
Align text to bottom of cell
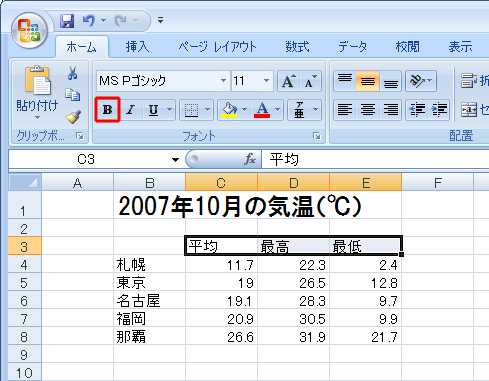tap(390, 81)
